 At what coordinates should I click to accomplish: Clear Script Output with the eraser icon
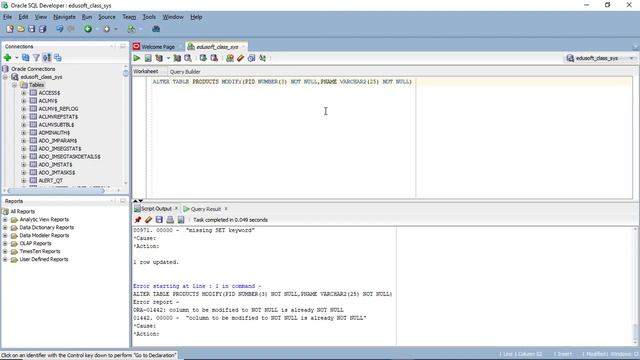pyautogui.click(x=149, y=220)
